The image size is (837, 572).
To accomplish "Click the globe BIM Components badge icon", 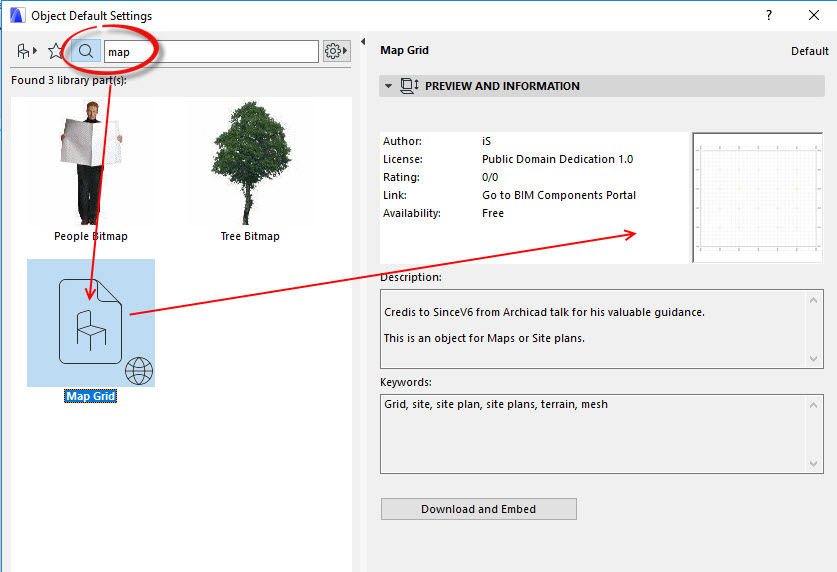I will click(139, 371).
